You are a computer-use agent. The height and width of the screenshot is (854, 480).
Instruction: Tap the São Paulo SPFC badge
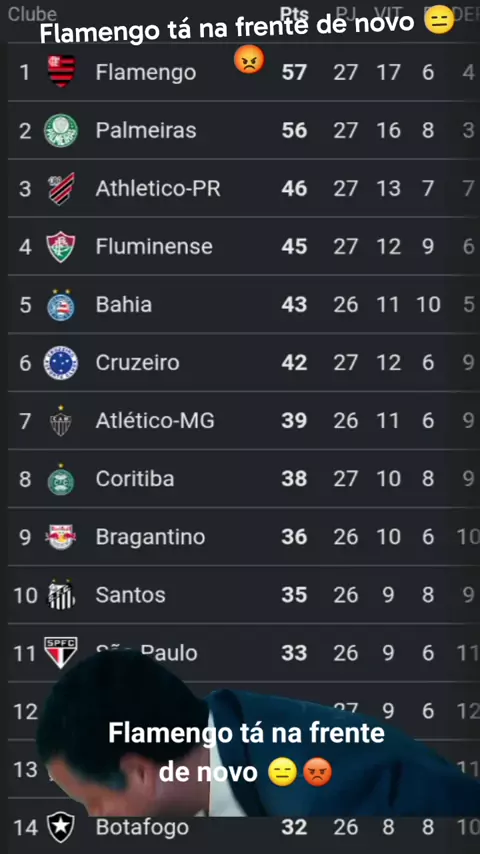pos(61,652)
